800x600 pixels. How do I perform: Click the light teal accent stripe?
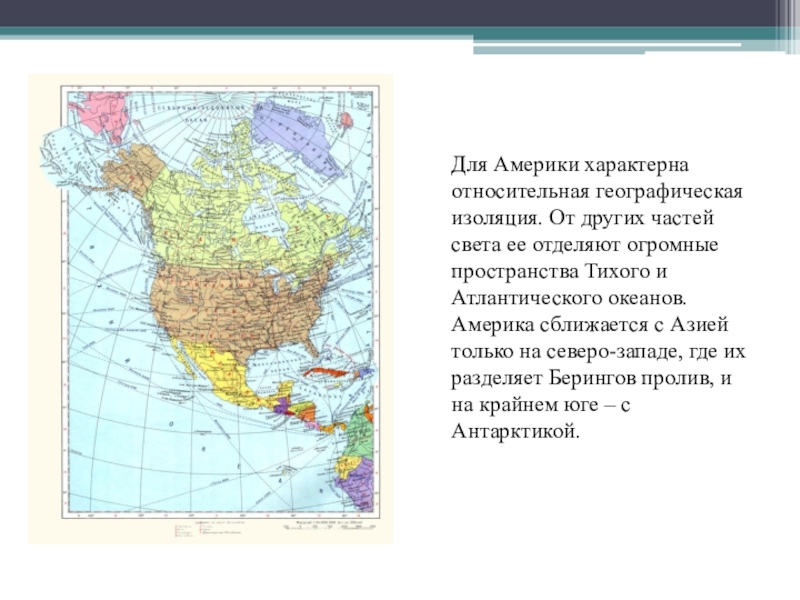620,47
